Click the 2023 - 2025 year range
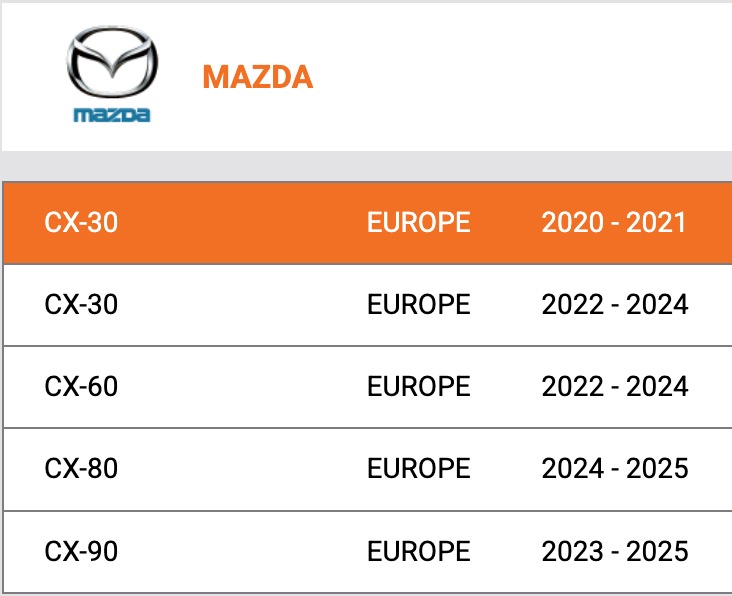This screenshot has height=596, width=732. point(614,550)
